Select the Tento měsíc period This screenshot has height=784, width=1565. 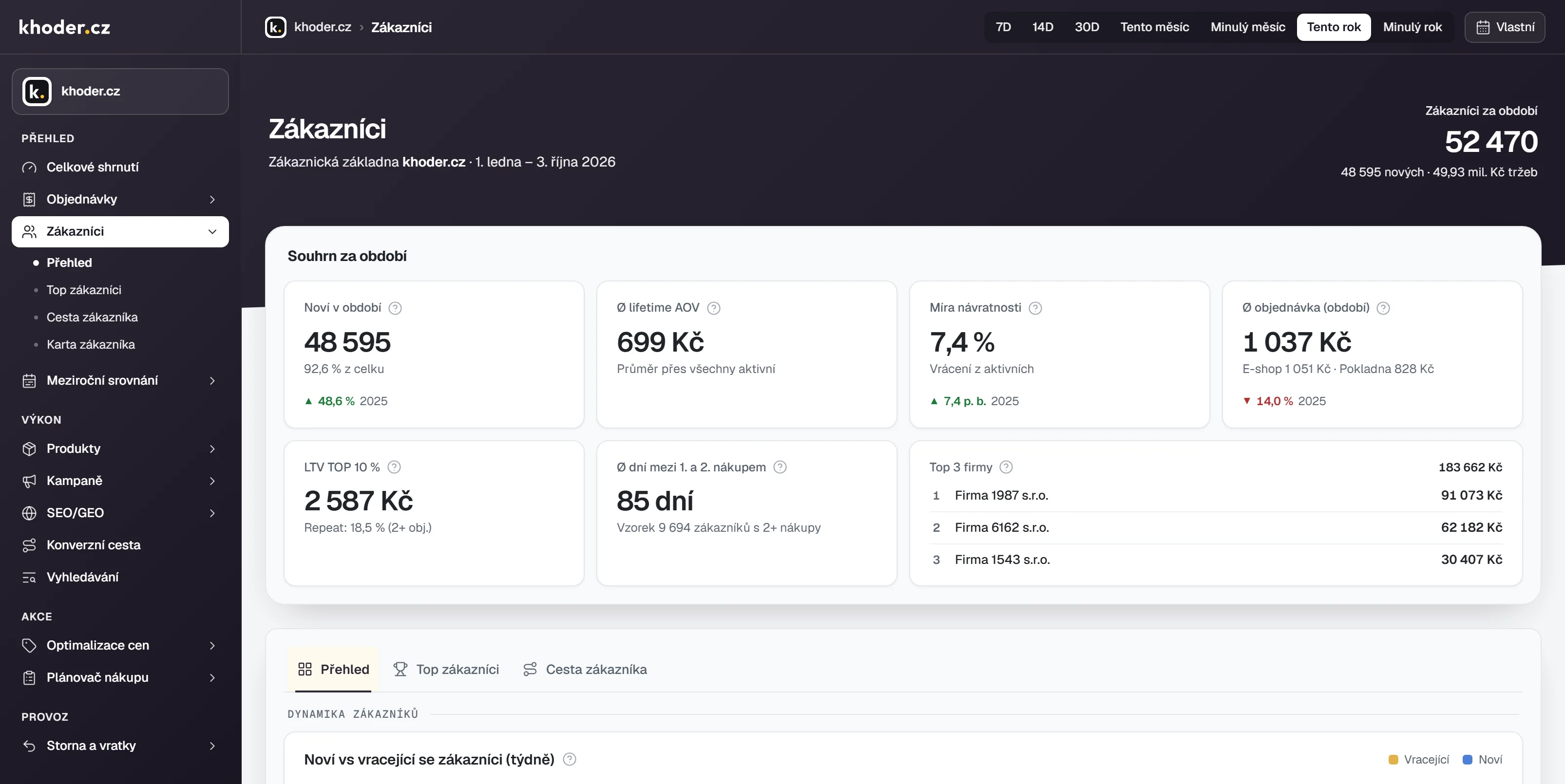[x=1154, y=27]
